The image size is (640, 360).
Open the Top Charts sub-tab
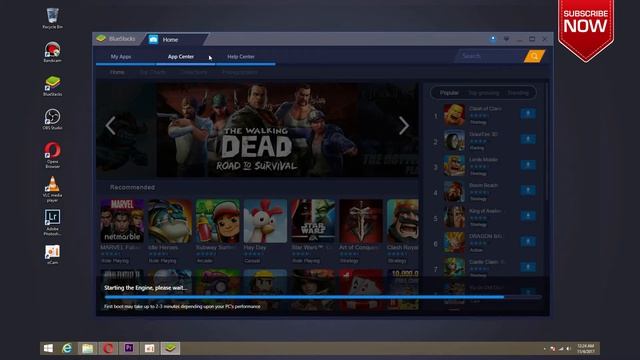coord(153,72)
